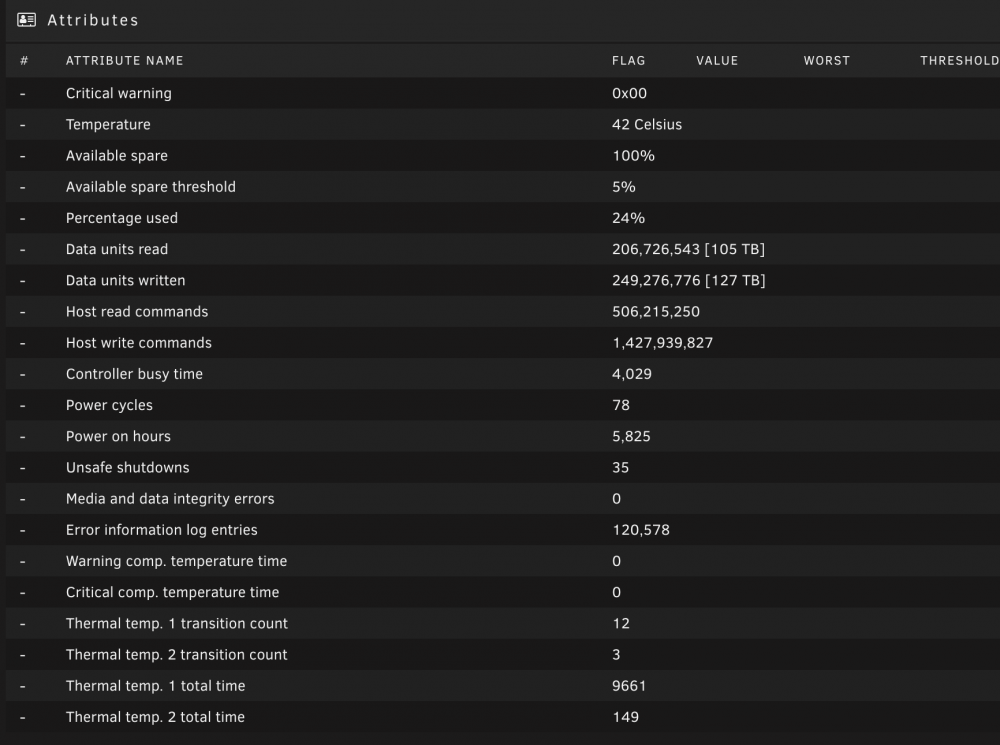Viewport: 1000px width, 745px height.
Task: Select Warning comp. temperature time attribute
Action: point(176,561)
